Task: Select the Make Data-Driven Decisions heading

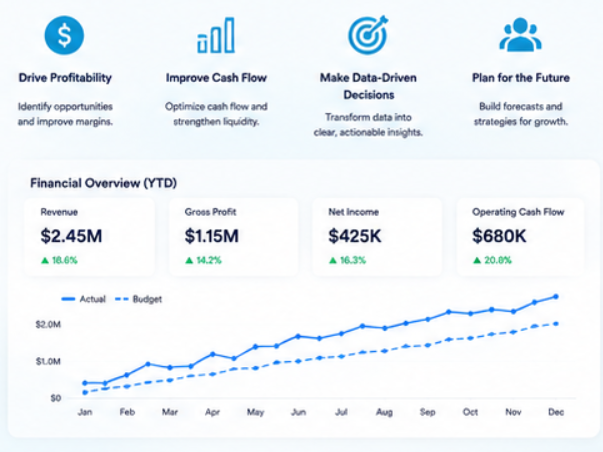Action: pos(368,86)
